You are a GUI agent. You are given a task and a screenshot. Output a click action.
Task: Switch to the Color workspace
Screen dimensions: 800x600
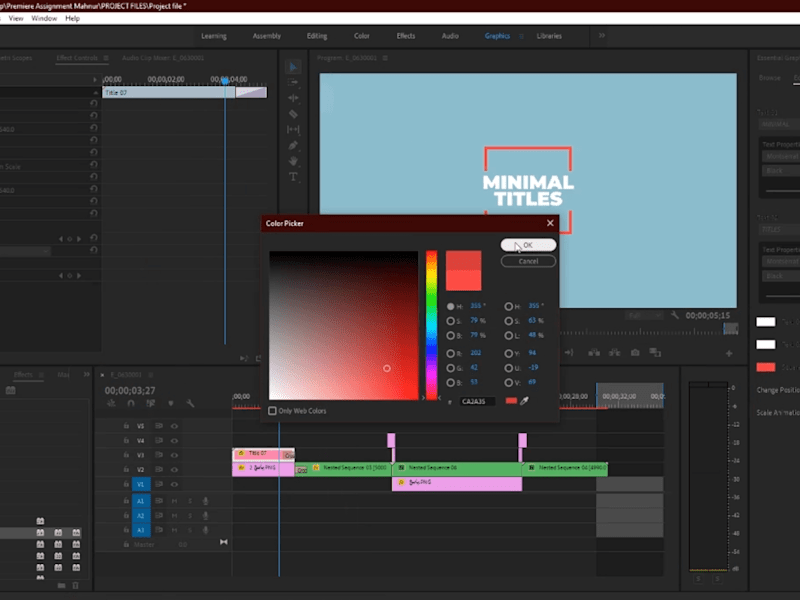(x=362, y=36)
